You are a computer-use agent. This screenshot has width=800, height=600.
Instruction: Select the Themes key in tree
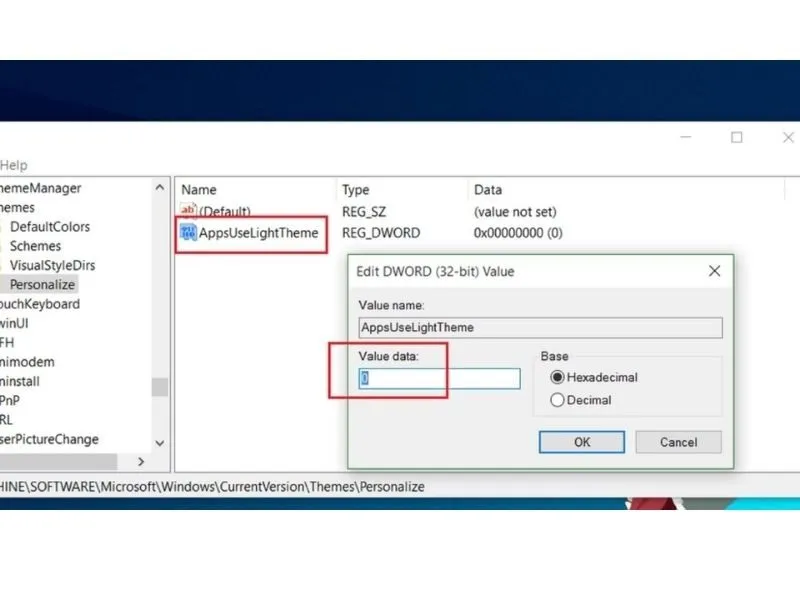[17, 208]
